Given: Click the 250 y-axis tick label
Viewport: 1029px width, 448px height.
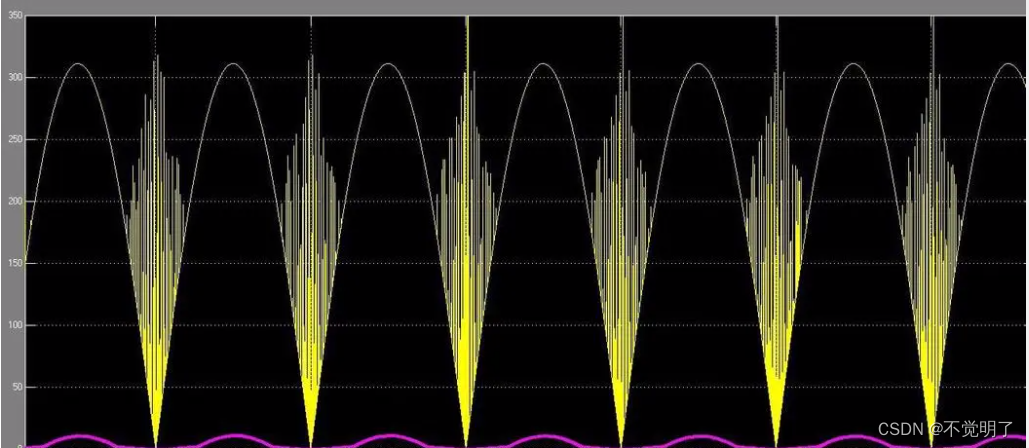Looking at the screenshot, I should coord(15,140).
